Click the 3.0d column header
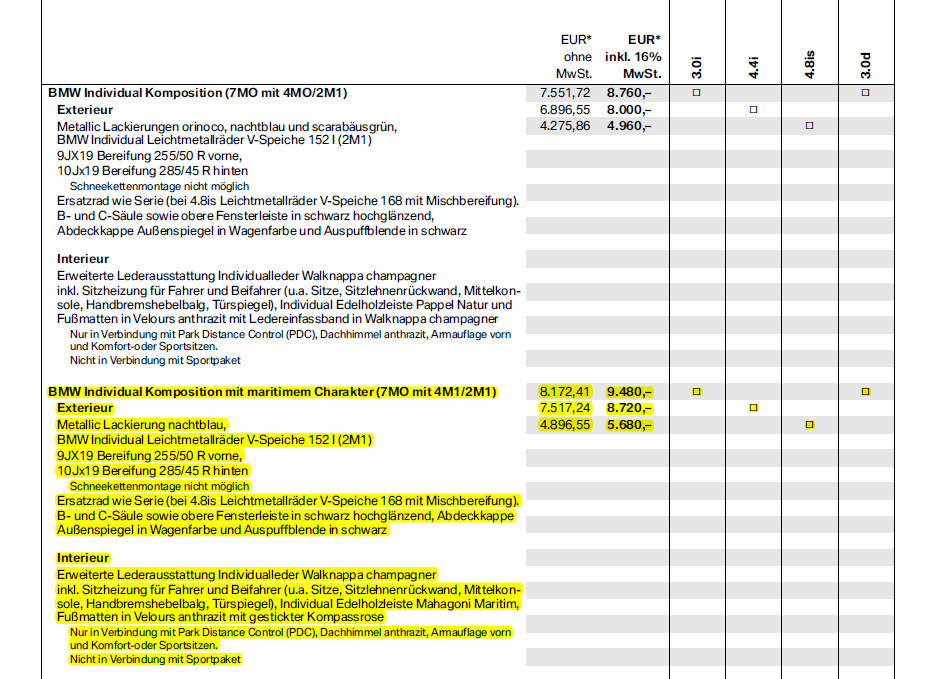The height and width of the screenshot is (679, 934). [865, 66]
